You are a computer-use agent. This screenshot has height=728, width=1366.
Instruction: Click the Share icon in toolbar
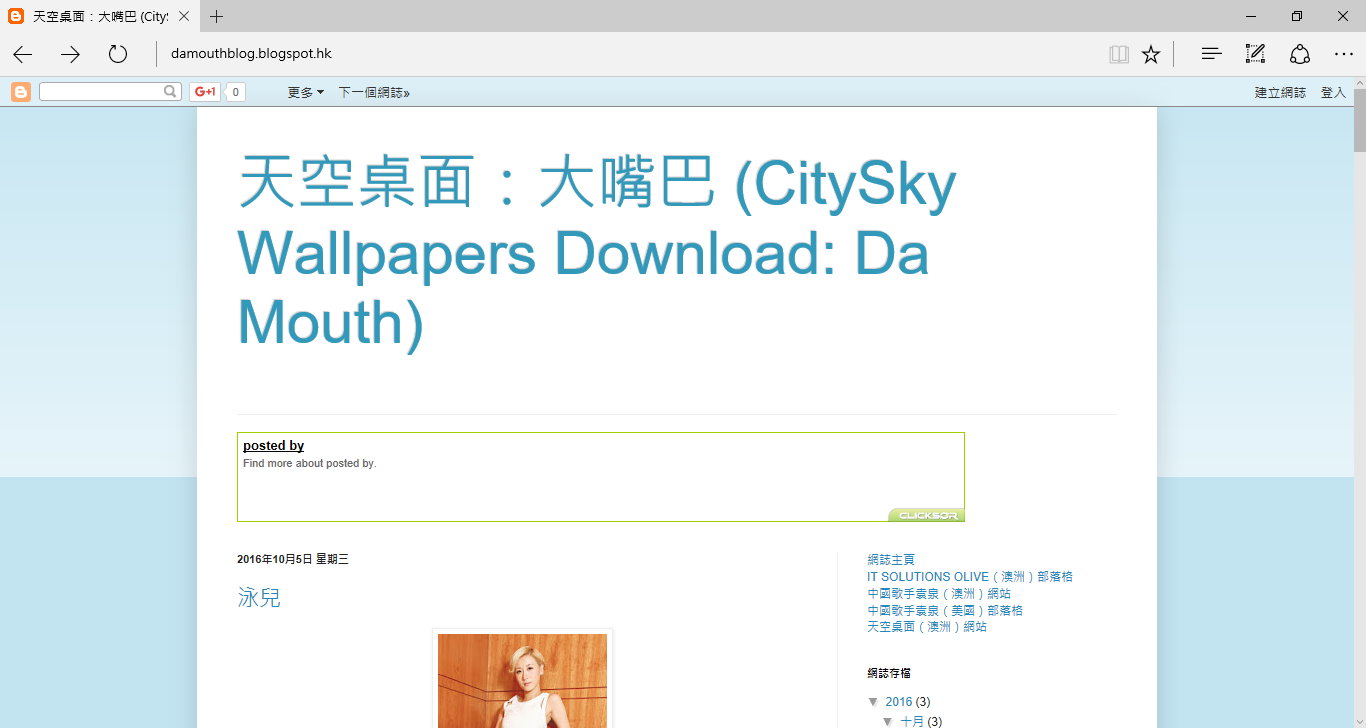(x=1300, y=54)
